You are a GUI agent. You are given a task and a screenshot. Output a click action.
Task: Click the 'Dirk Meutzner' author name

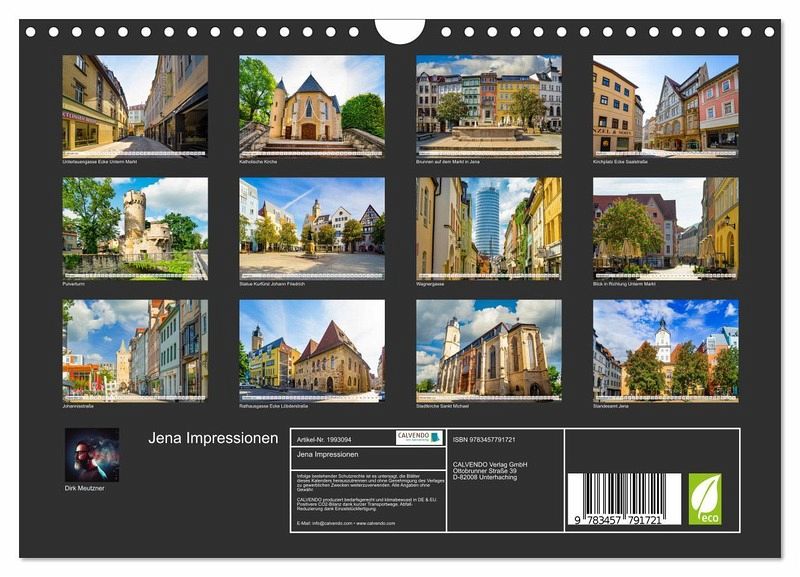84,488
